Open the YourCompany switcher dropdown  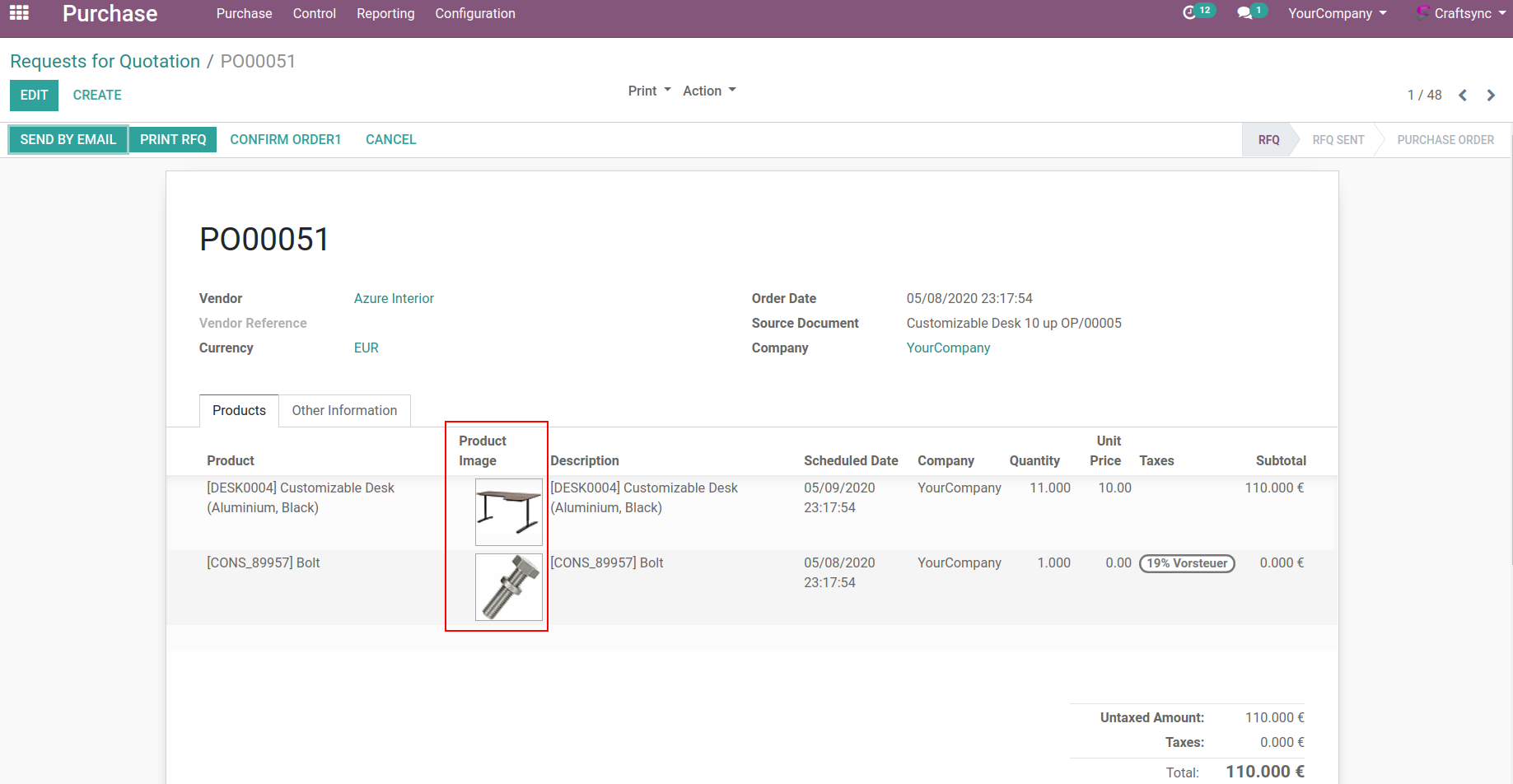1337,13
